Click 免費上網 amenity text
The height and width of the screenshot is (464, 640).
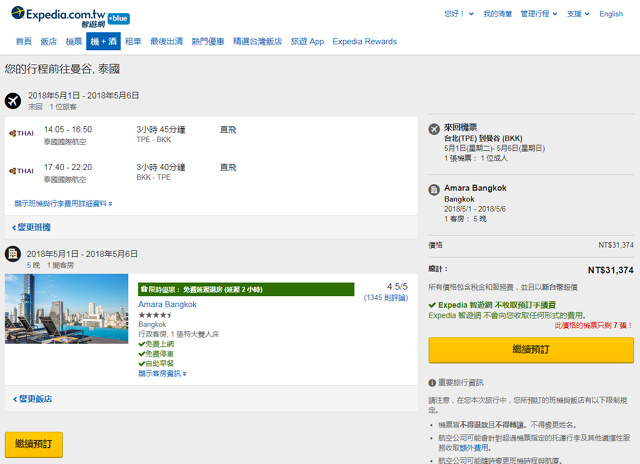pyautogui.click(x=160, y=344)
